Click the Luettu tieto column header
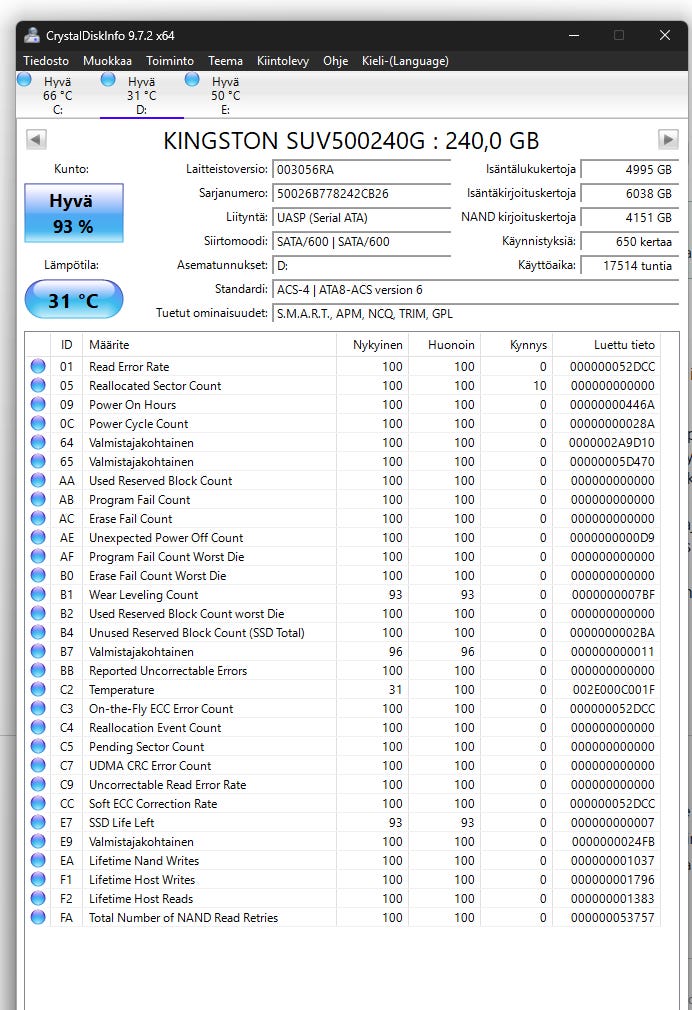 click(x=607, y=345)
